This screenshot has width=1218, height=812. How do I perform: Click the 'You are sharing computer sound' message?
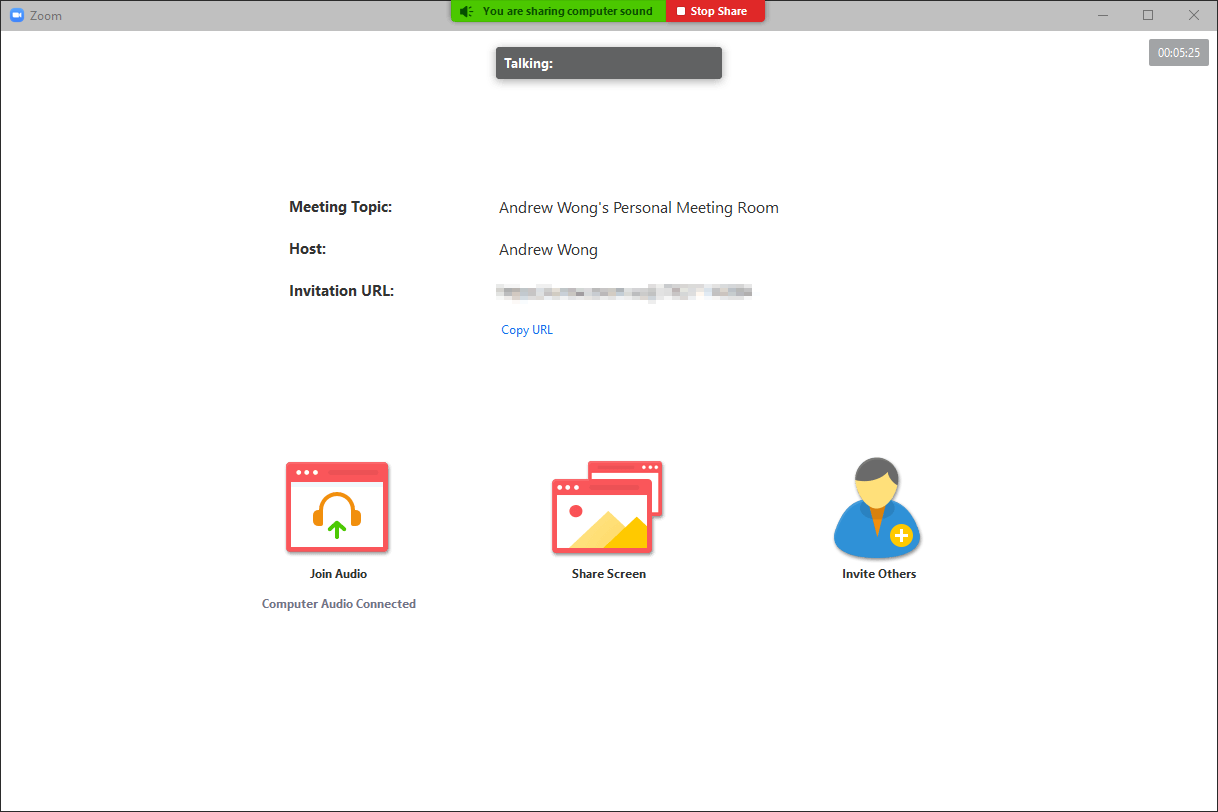pos(567,12)
